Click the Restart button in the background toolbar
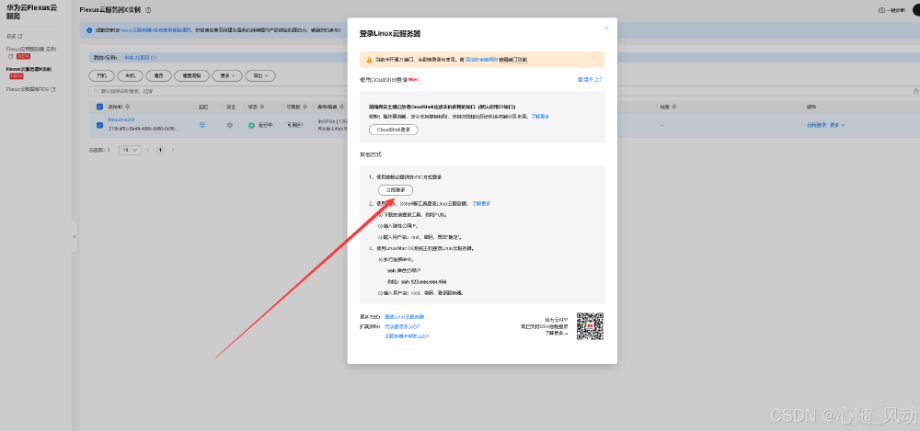The width and height of the screenshot is (920, 431). 158,76
